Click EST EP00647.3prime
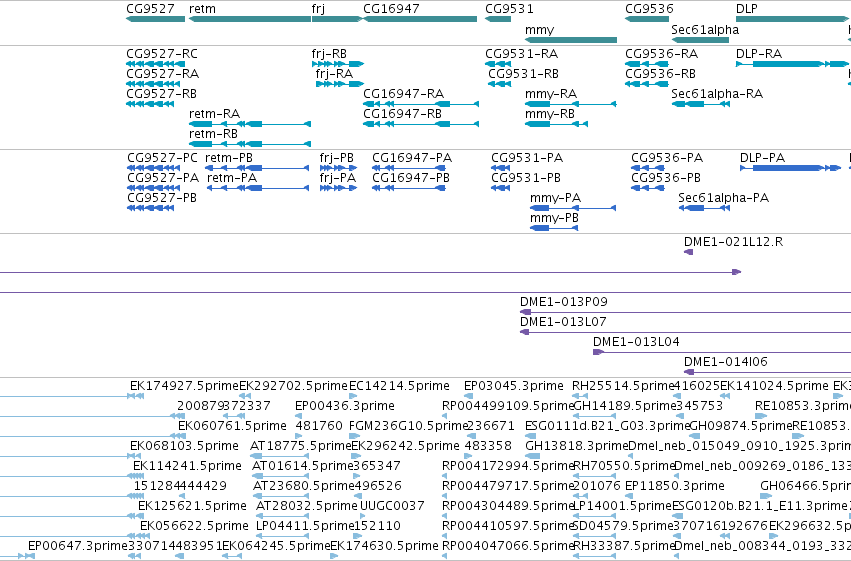The width and height of the screenshot is (851, 561). (x=78, y=546)
